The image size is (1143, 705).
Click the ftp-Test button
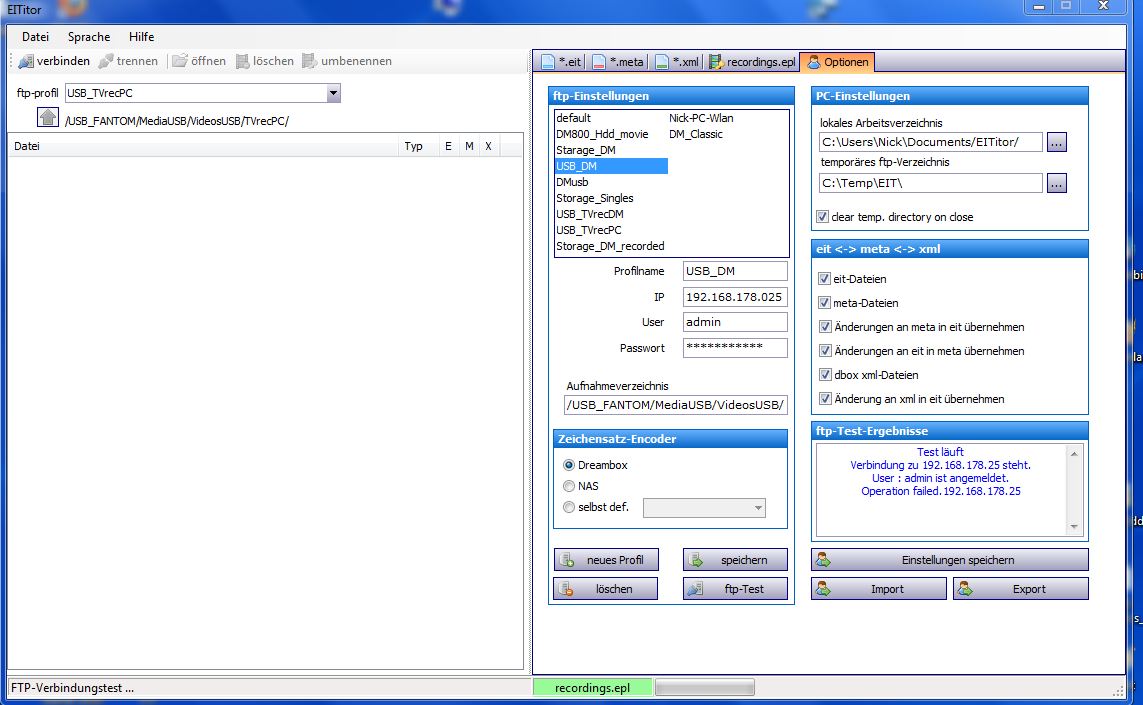[735, 589]
